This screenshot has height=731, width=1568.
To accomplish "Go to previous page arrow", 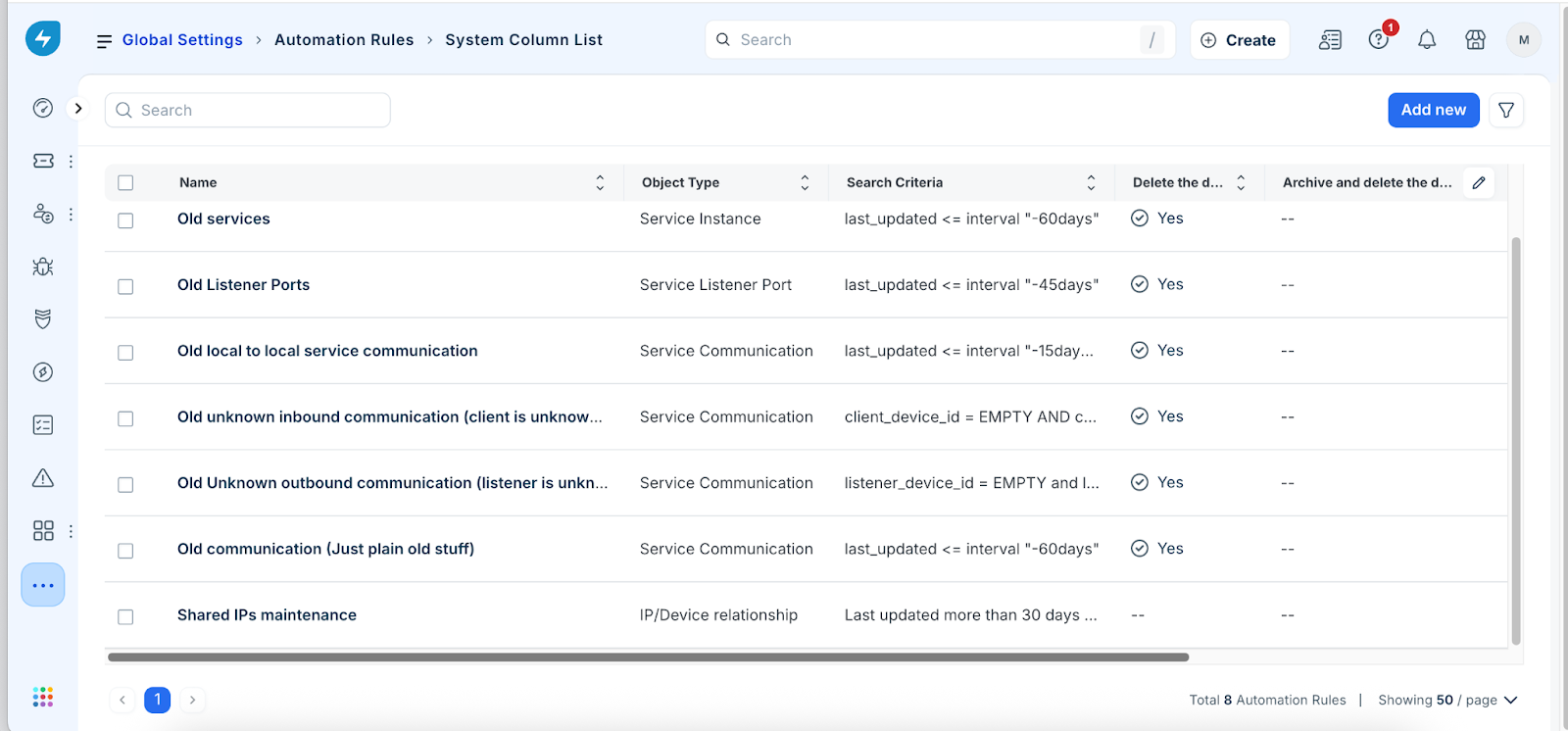I will click(122, 700).
